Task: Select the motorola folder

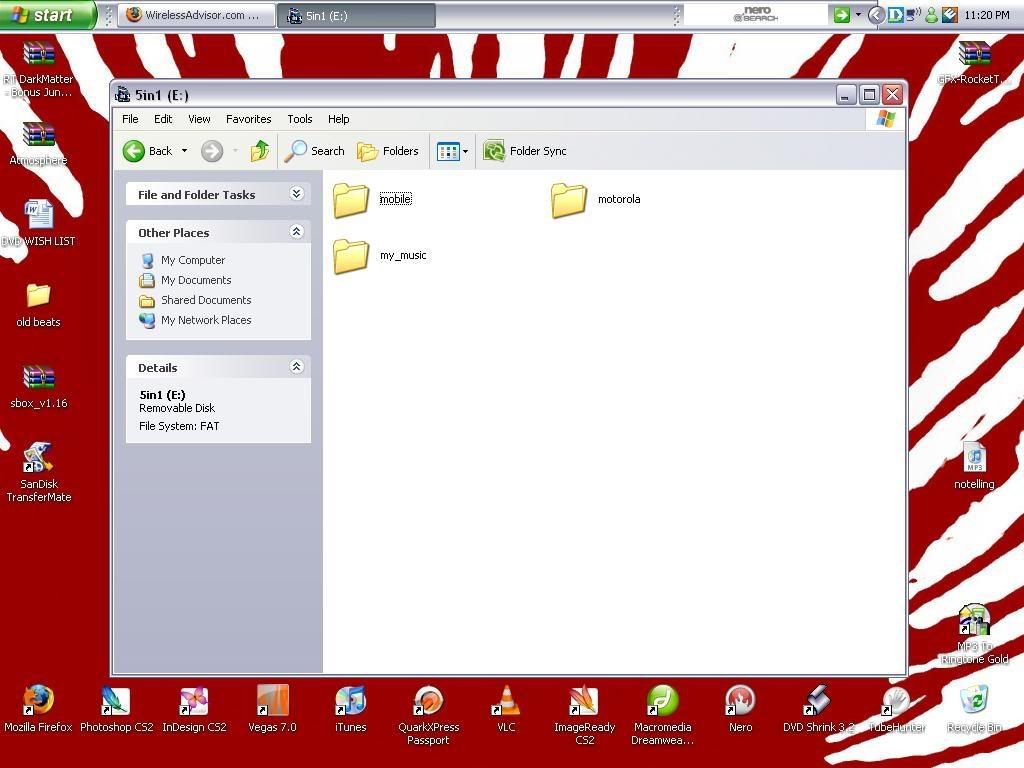Action: [x=569, y=200]
